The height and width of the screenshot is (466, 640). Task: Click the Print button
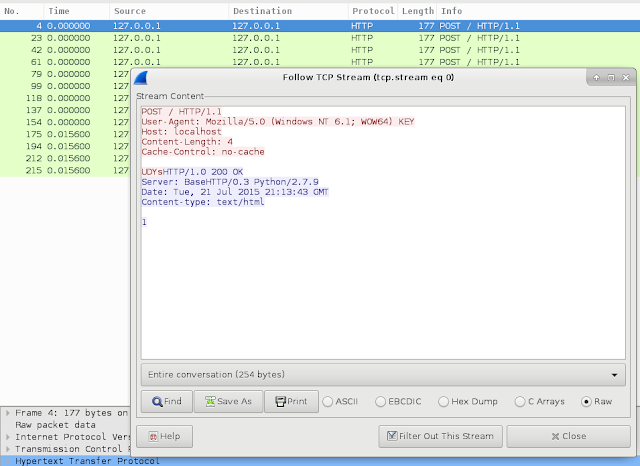click(291, 402)
